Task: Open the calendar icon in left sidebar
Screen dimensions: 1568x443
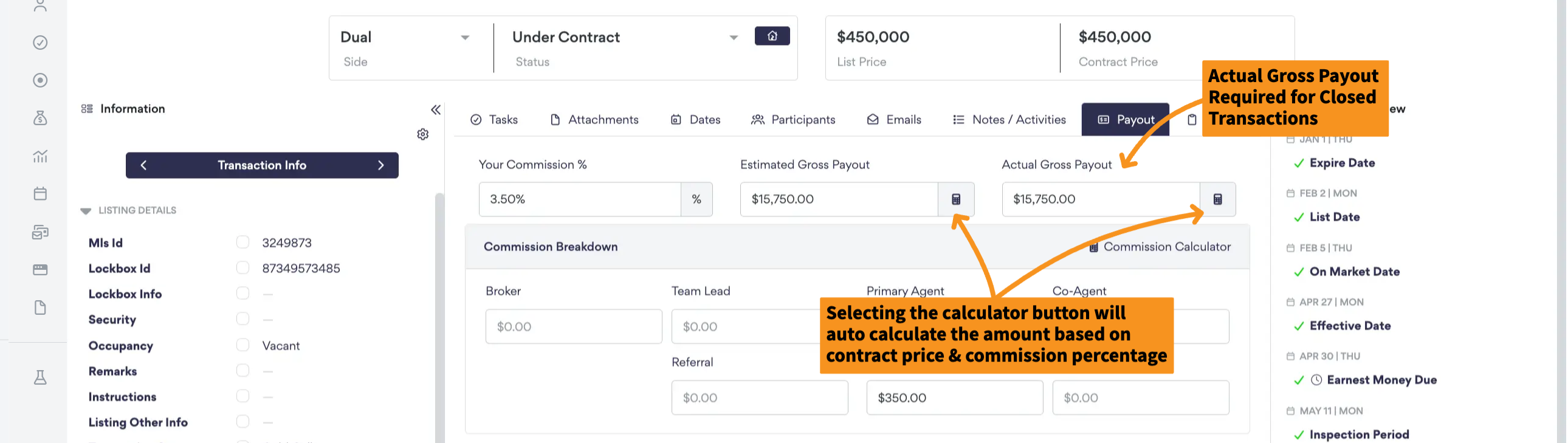Action: (x=40, y=193)
